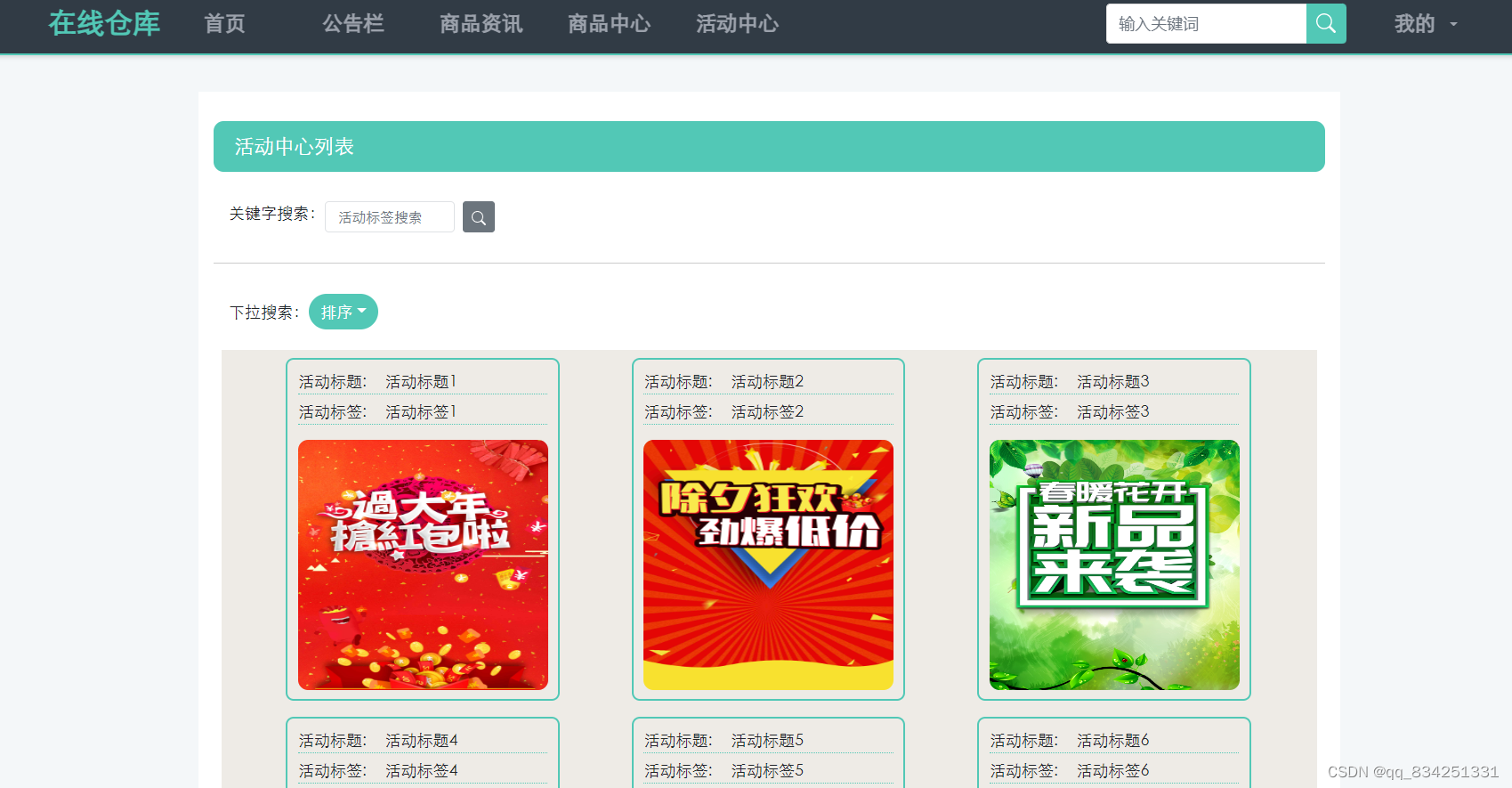This screenshot has width=1512, height=788.
Task: Click the 活动标题2 text
Action: coord(767,382)
